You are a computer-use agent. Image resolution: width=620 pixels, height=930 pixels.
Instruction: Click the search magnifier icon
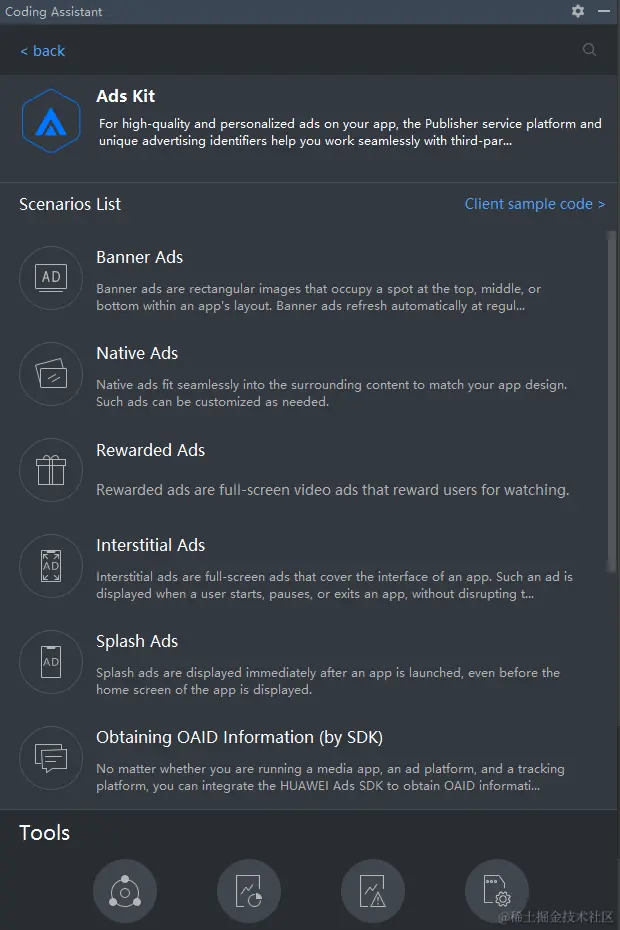click(589, 50)
